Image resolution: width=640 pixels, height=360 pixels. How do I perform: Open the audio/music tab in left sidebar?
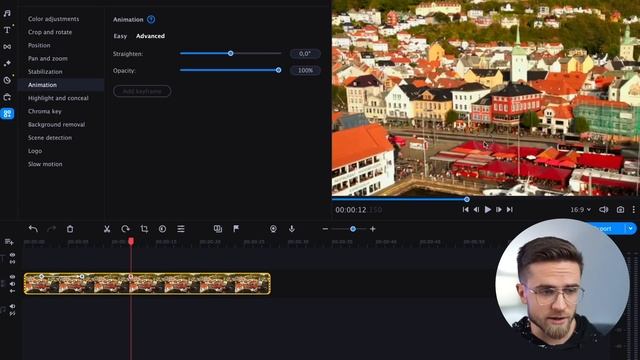click(7, 13)
